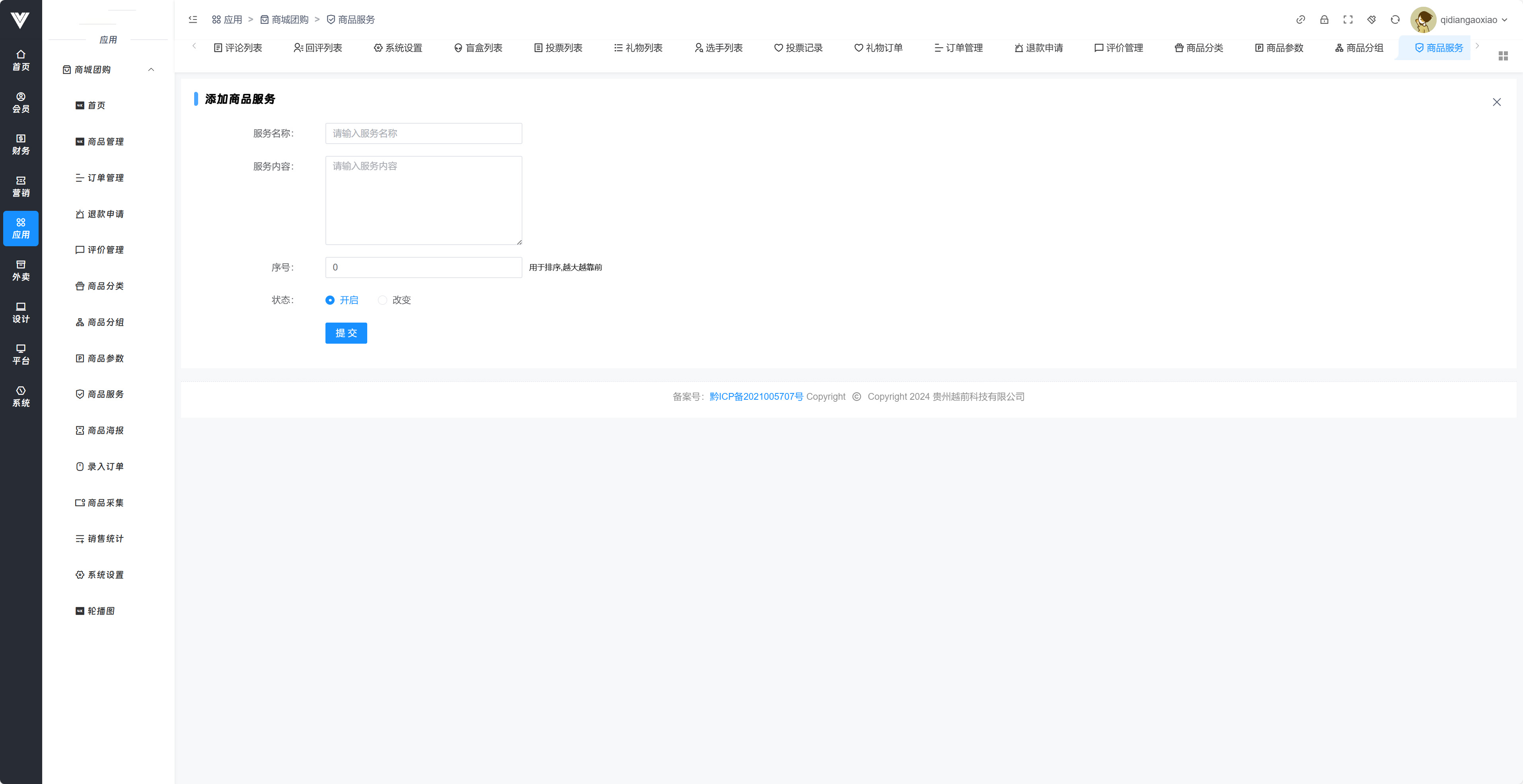This screenshot has height=784, width=1523.
Task: Open the 营销 section in left rail
Action: [x=21, y=186]
